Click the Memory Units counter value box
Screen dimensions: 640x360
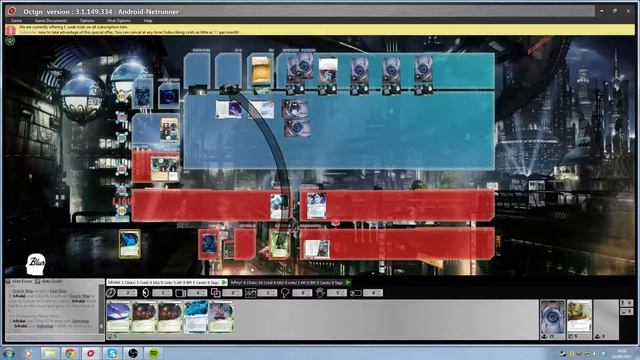197,293
